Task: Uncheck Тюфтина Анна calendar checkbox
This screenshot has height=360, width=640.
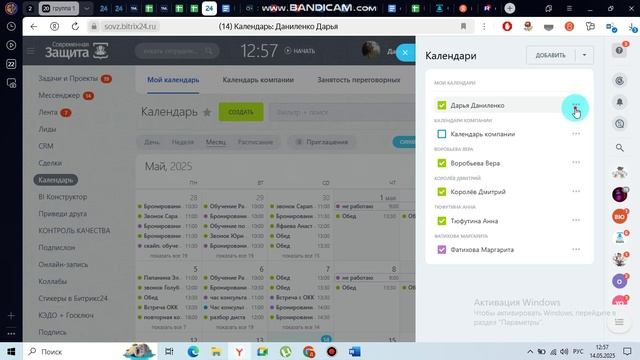Action: point(442,221)
